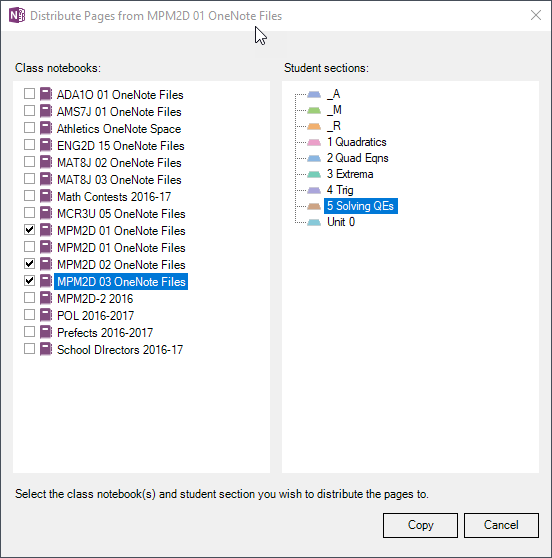The image size is (552, 558).
Task: Click the MPM2D-2 2016 notebook icon
Action: (x=46, y=298)
